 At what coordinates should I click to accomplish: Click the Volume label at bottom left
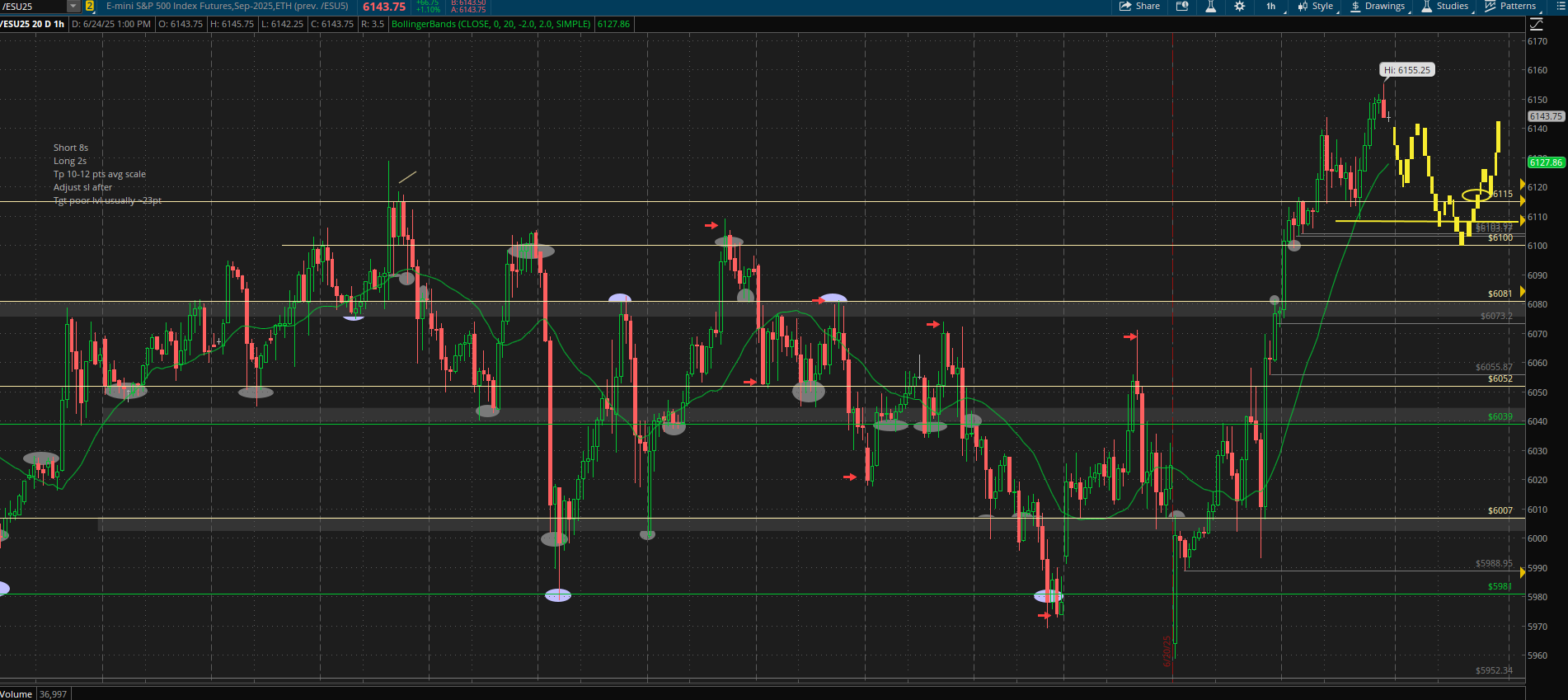click(x=16, y=694)
